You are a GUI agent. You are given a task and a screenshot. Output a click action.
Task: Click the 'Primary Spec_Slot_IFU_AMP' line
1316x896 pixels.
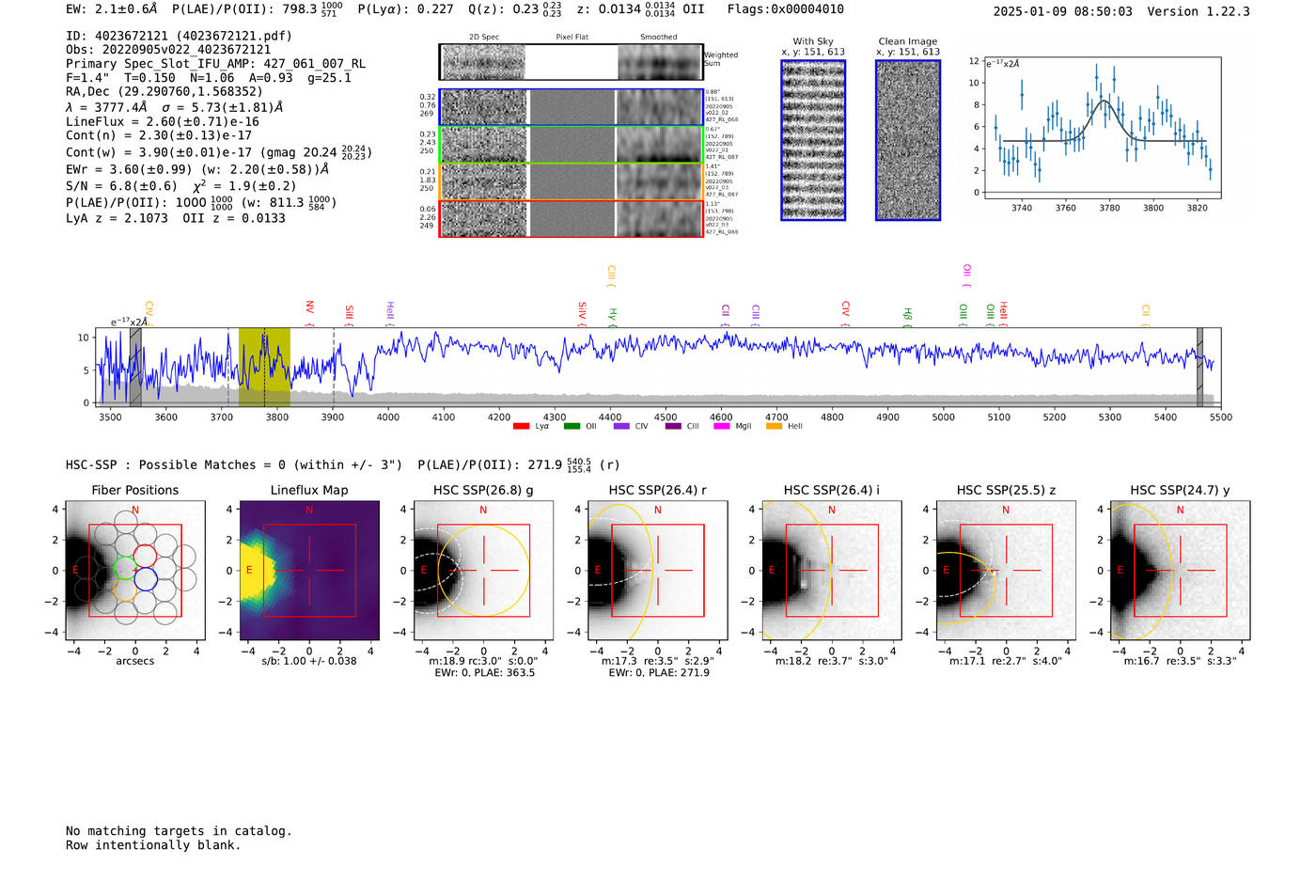[x=215, y=64]
